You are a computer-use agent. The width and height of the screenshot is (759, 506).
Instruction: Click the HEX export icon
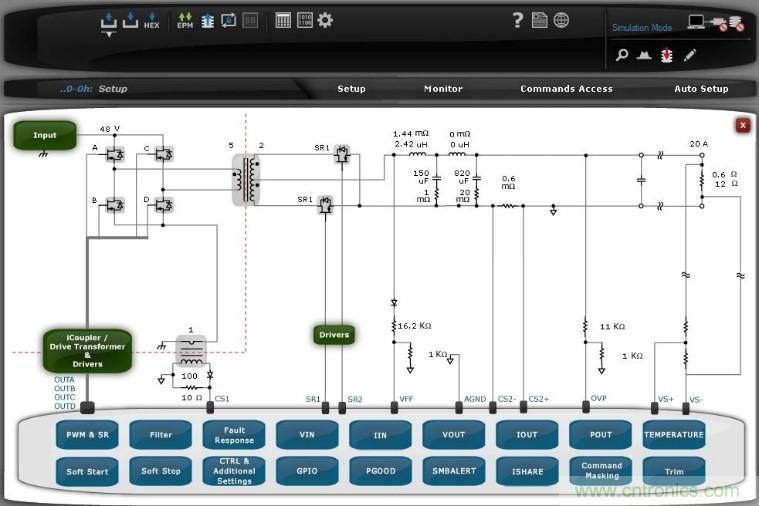[151, 21]
